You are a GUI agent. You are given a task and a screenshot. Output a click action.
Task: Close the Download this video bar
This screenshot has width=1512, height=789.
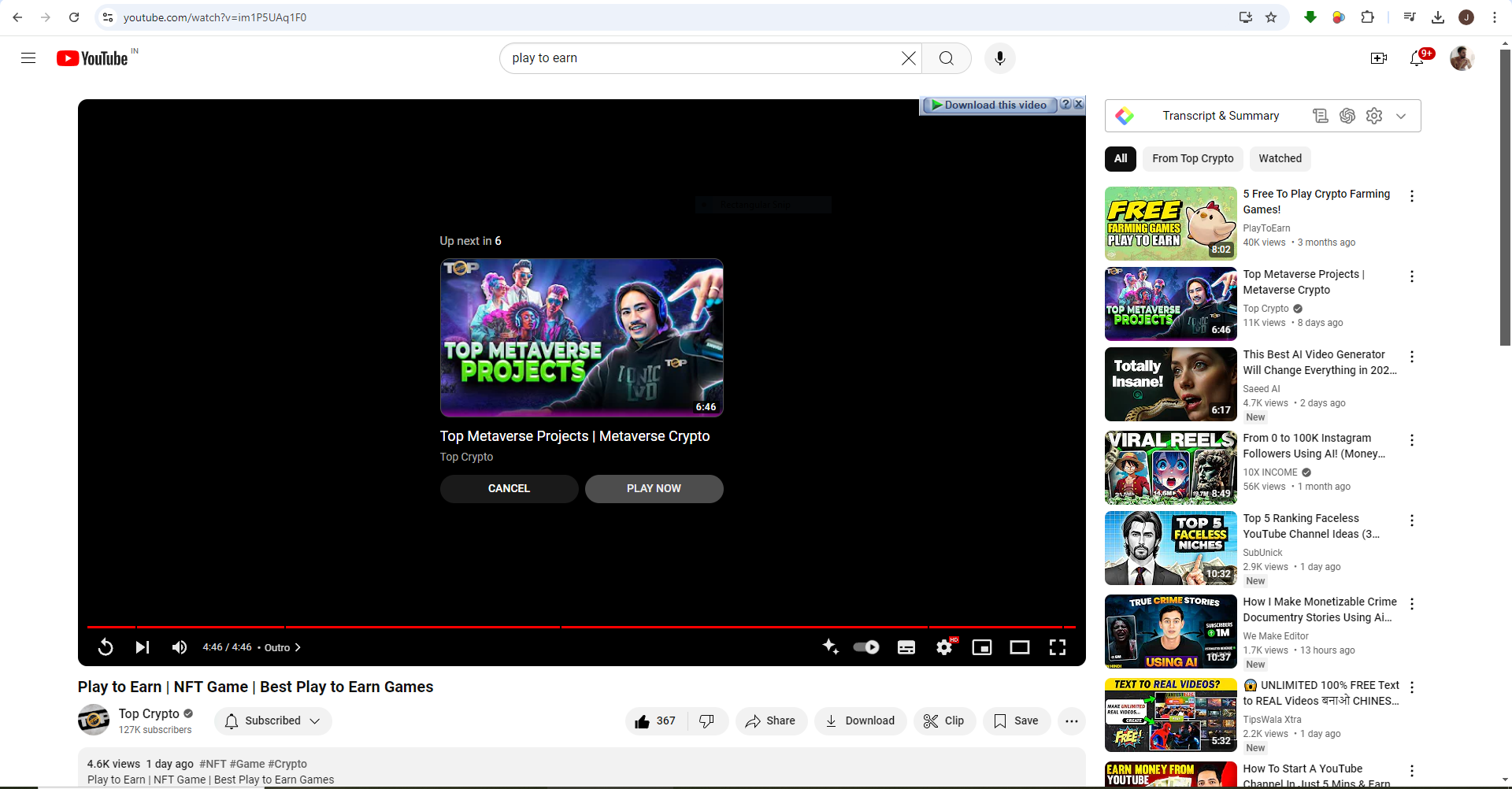click(1079, 104)
